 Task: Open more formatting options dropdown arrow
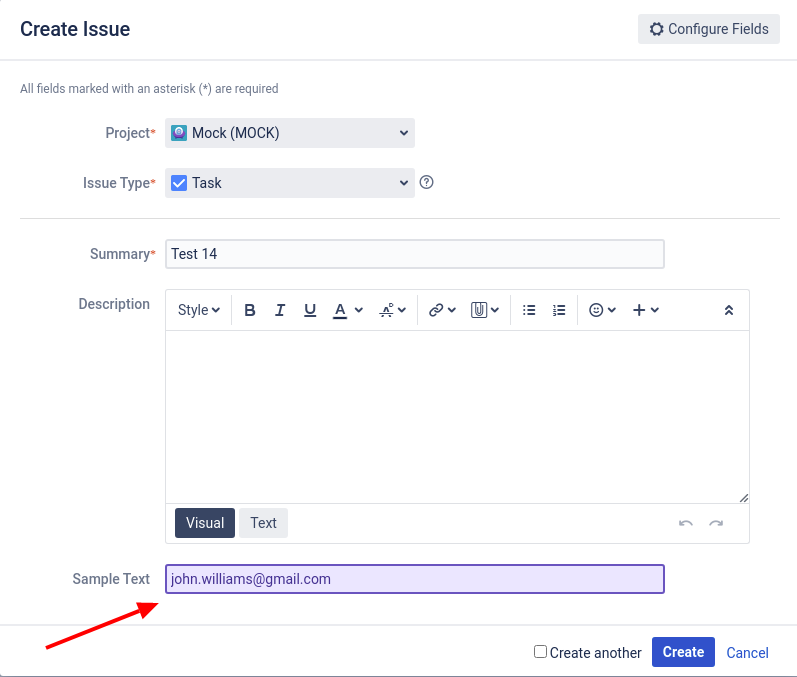402,310
